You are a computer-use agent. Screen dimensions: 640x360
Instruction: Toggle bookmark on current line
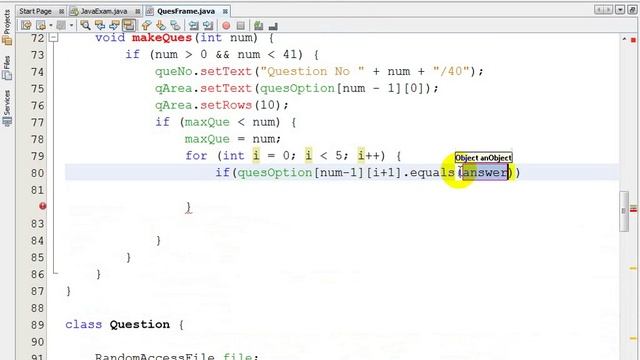click(176, 26)
